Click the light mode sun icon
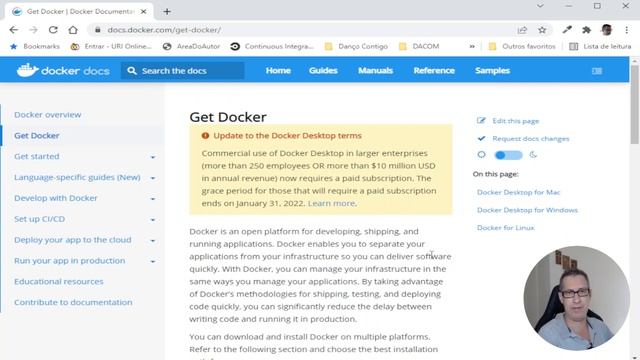Image resolution: width=640 pixels, height=360 pixels. 482,155
